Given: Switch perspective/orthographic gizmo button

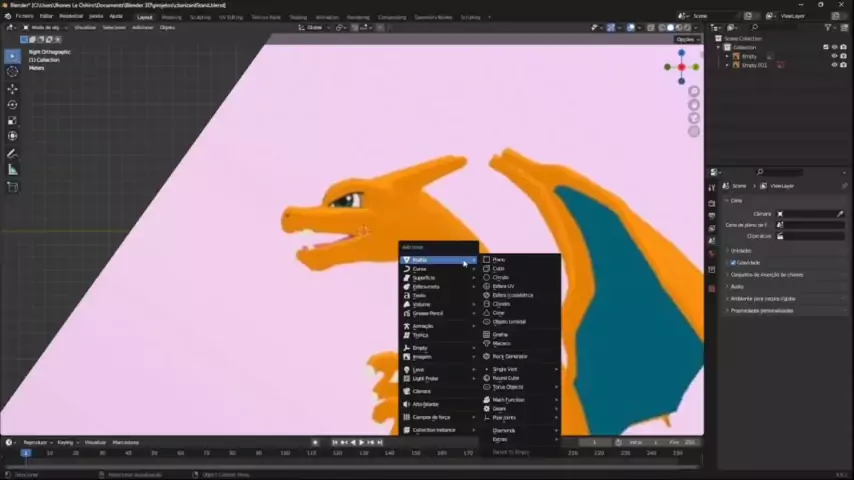Looking at the screenshot, I should [x=694, y=131].
